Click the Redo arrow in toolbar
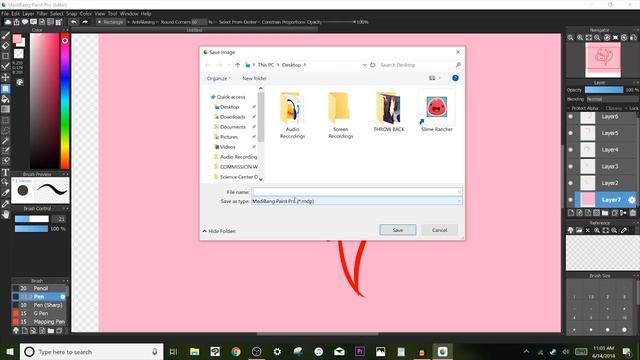Viewport: 640px width, 360px height. pos(85,22)
